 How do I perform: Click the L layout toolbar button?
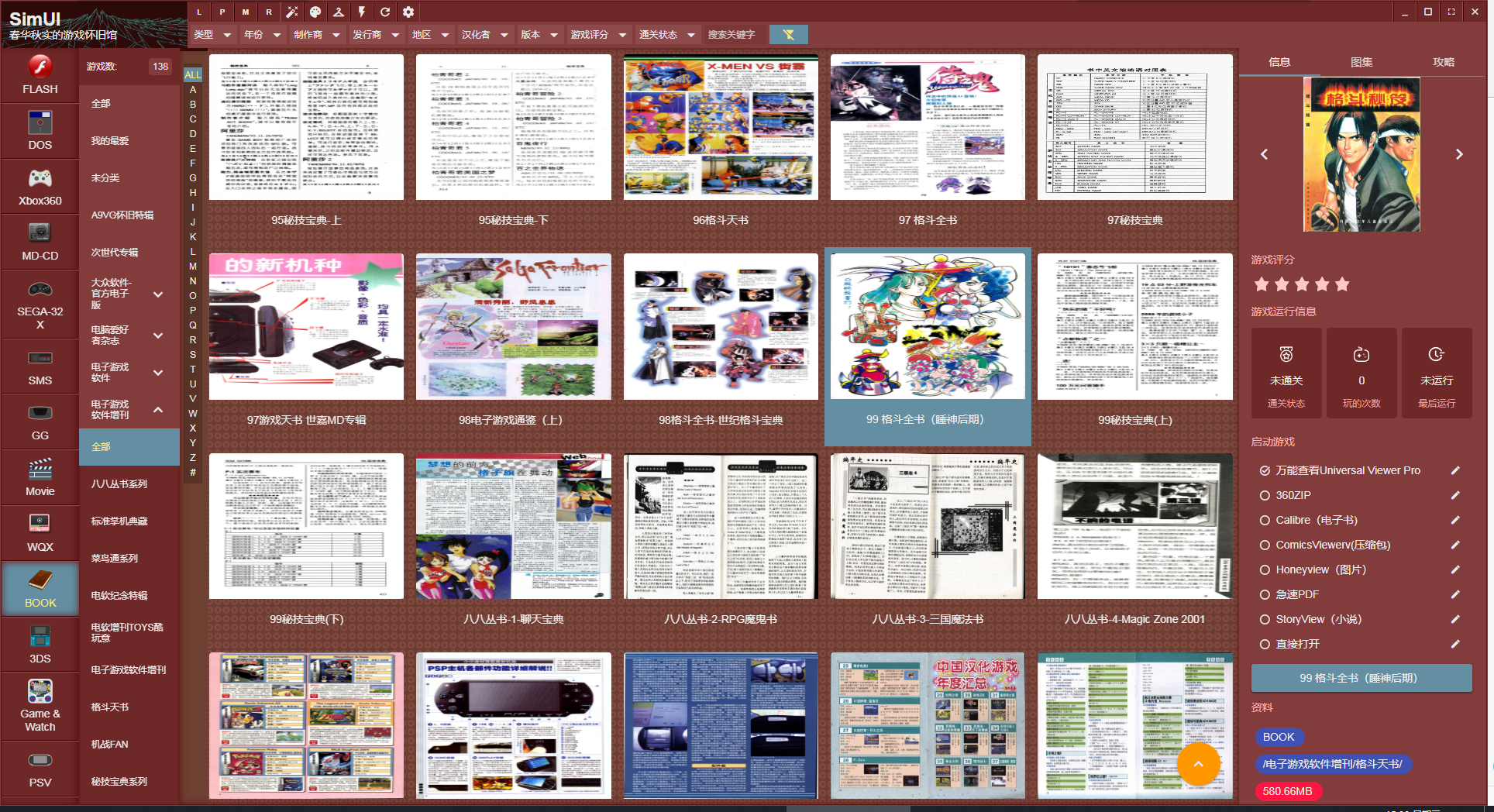pyautogui.click(x=199, y=12)
